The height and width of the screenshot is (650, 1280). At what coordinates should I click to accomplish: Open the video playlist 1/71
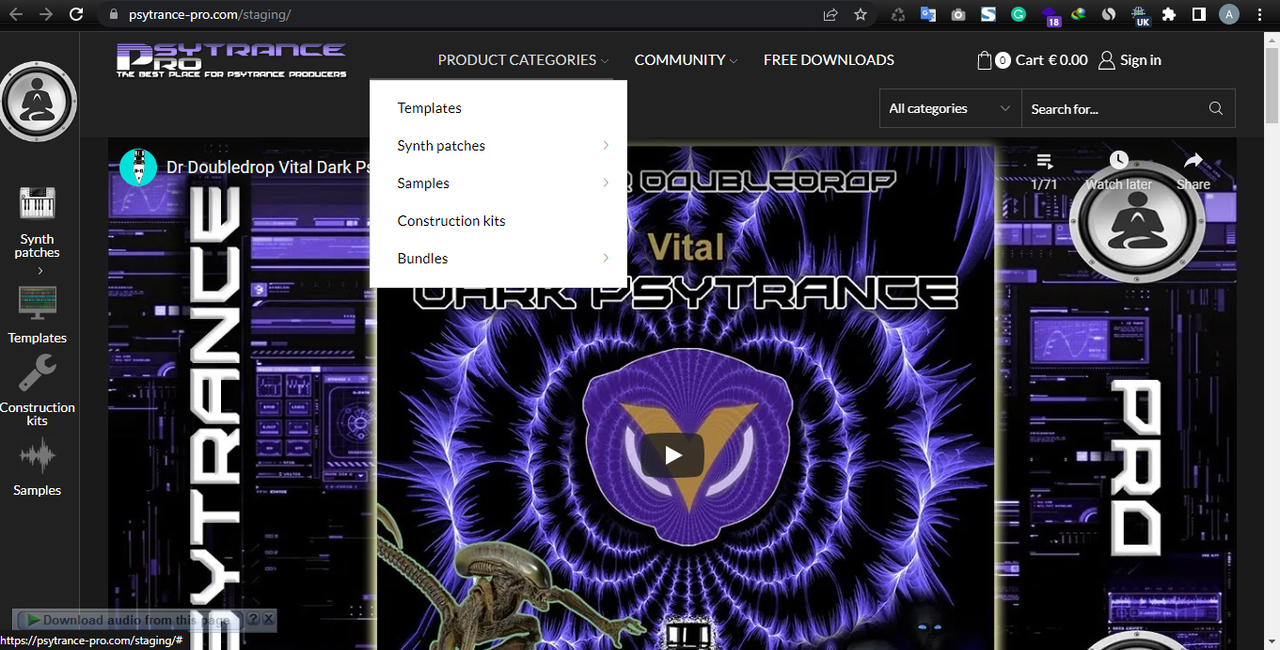tap(1044, 172)
